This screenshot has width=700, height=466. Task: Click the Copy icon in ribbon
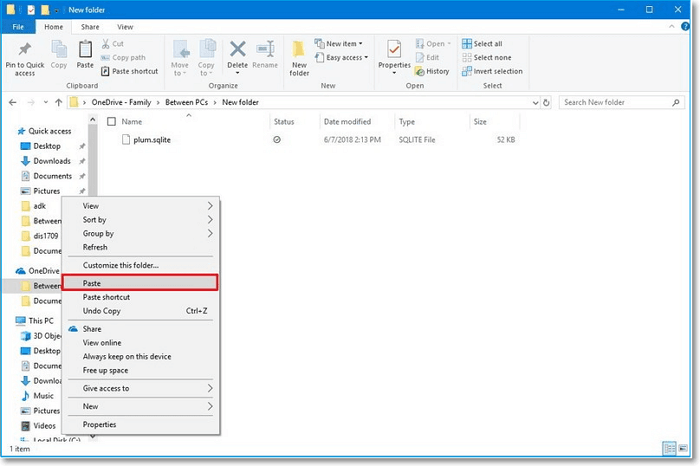pyautogui.click(x=59, y=52)
